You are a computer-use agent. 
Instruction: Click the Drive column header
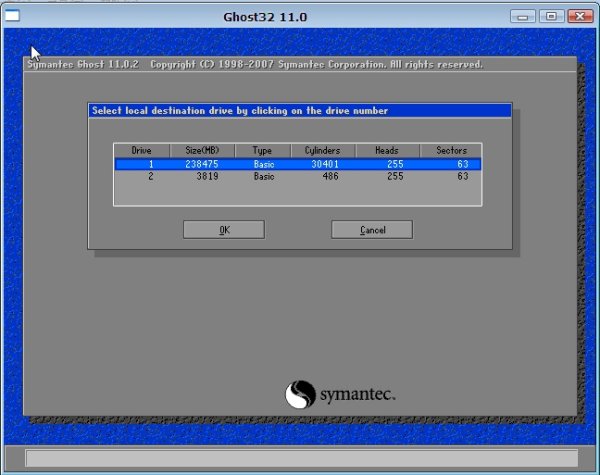click(141, 150)
